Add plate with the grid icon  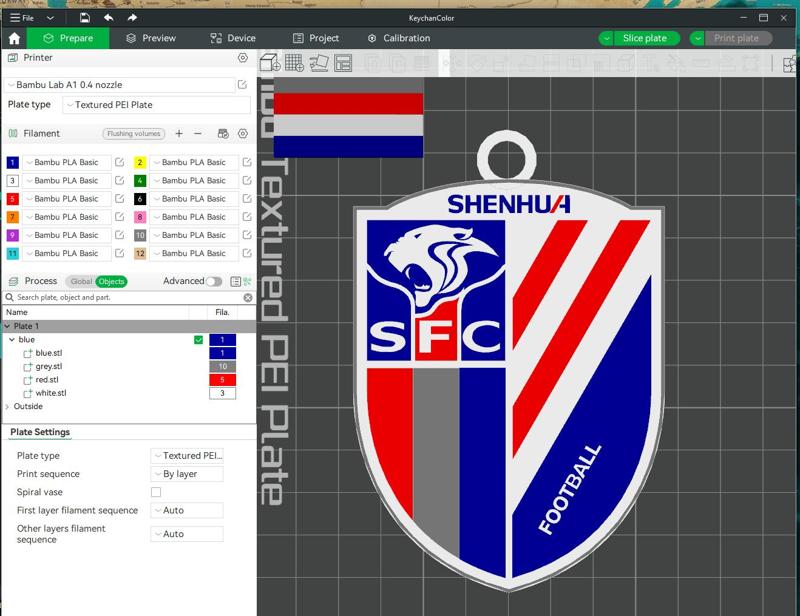[x=294, y=63]
